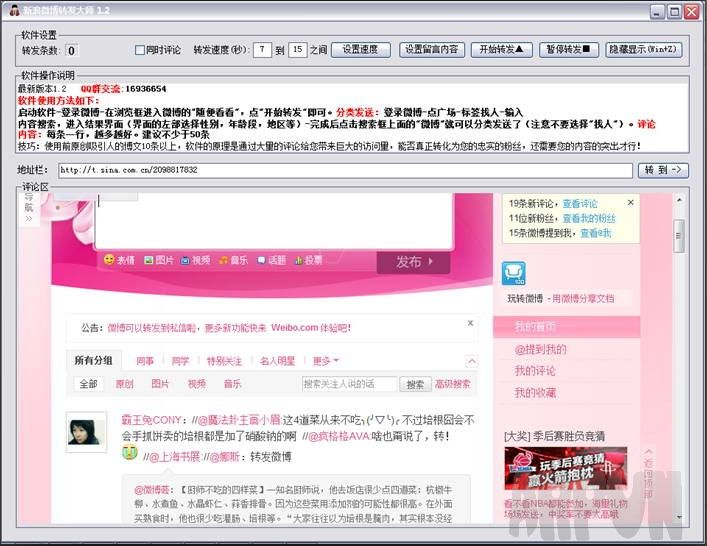Filter feed by 音乐
Image resolution: width=707 pixels, height=546 pixels.
tap(233, 384)
